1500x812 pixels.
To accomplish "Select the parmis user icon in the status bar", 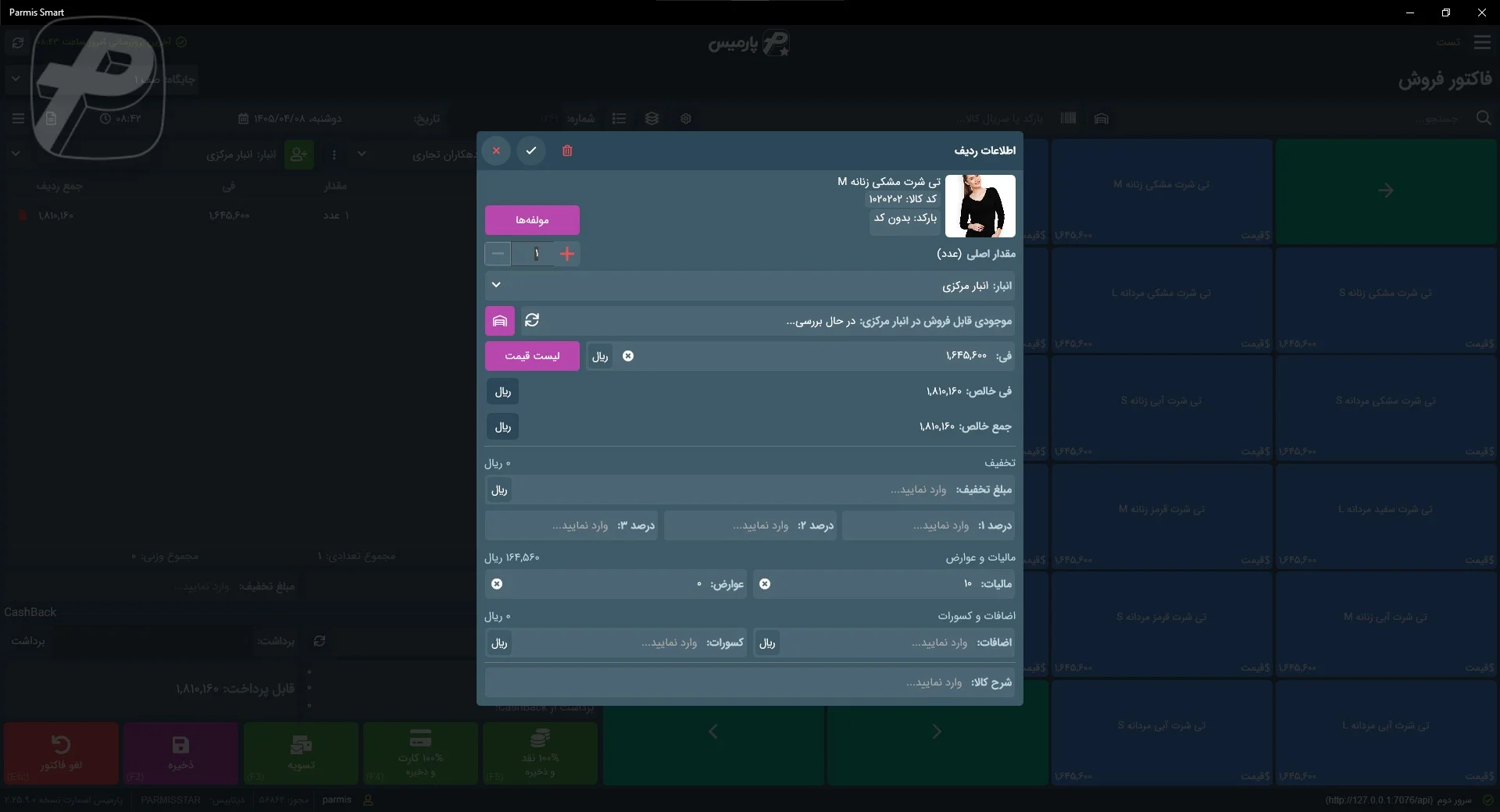I will click(x=368, y=800).
